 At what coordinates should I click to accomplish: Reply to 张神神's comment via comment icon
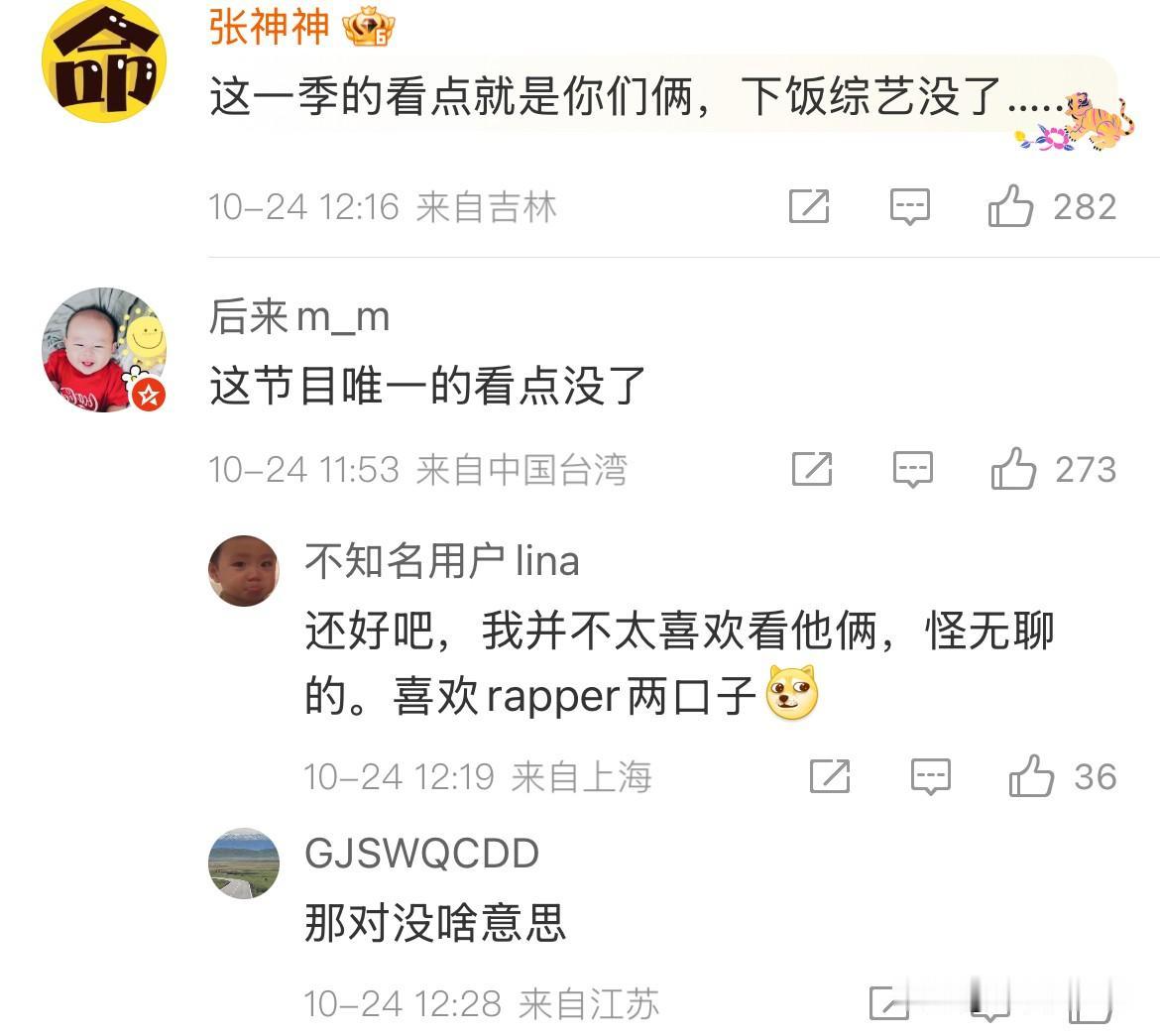[x=909, y=206]
